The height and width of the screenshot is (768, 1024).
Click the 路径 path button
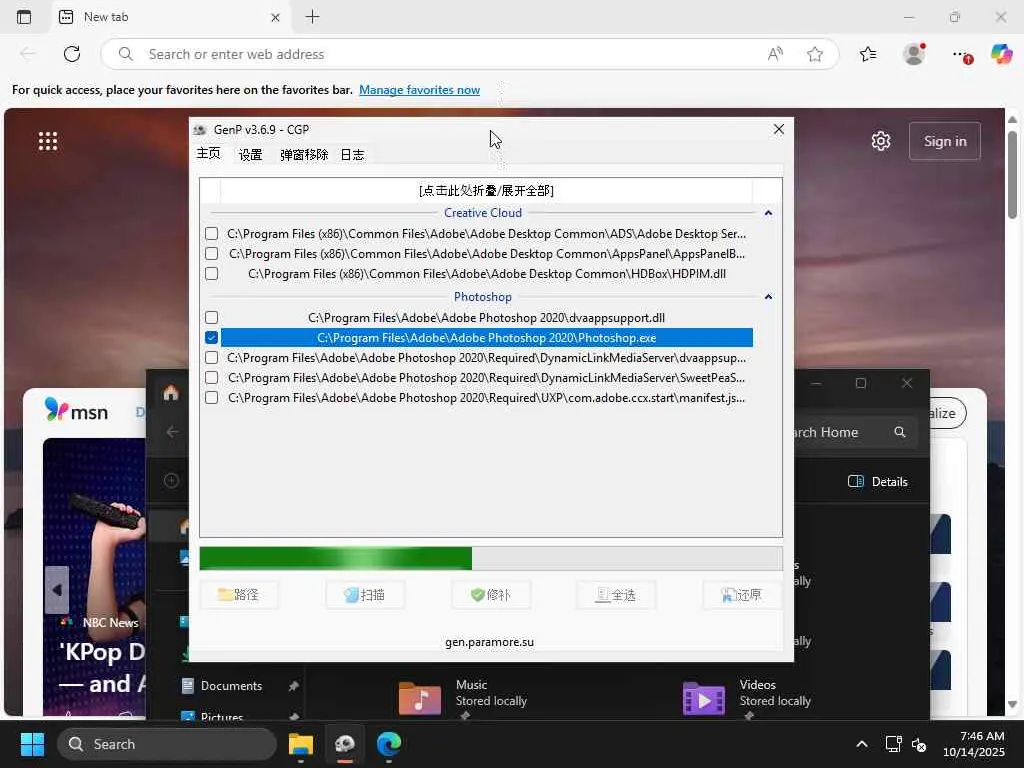(x=238, y=595)
